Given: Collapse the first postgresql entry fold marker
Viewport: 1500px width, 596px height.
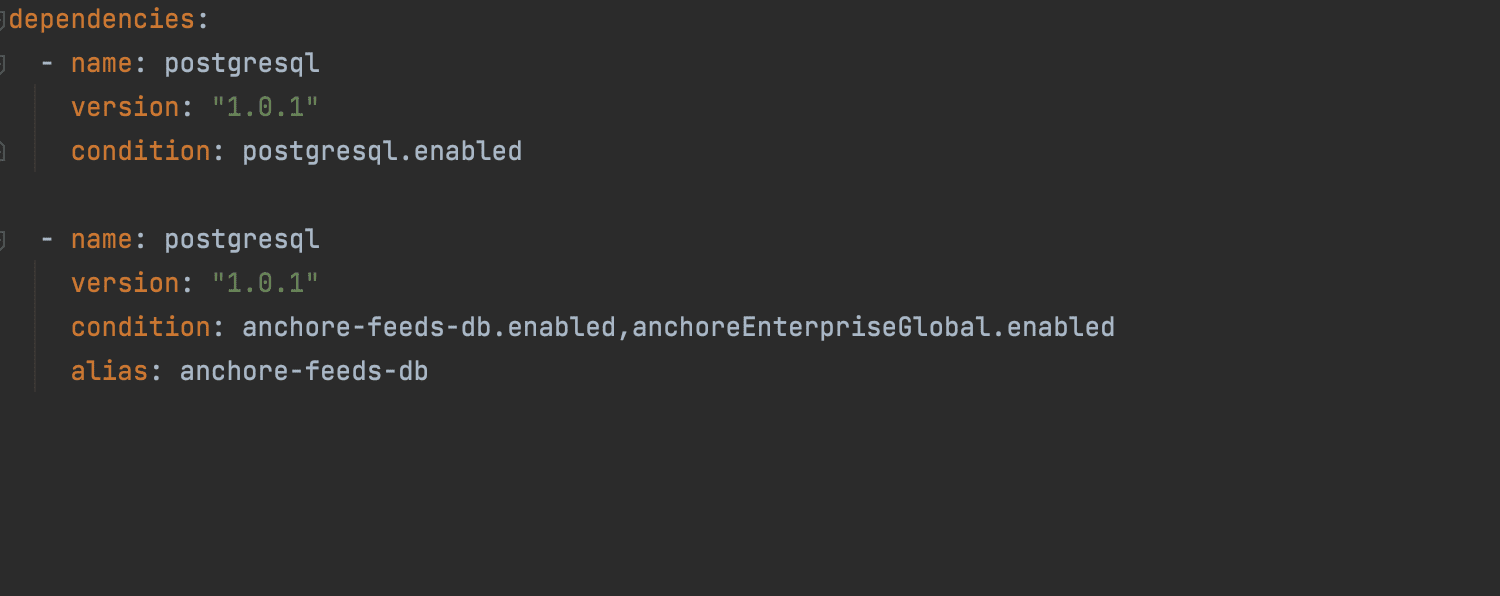Looking at the screenshot, I should 3,64.
